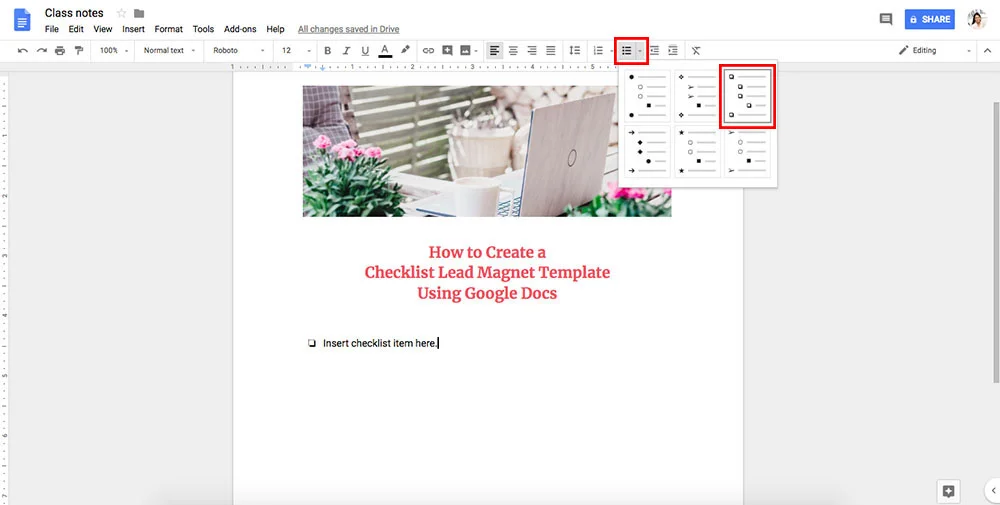The image size is (1000, 505).
Task: Click the 'Using Google Docs' heading line
Action: (x=487, y=293)
